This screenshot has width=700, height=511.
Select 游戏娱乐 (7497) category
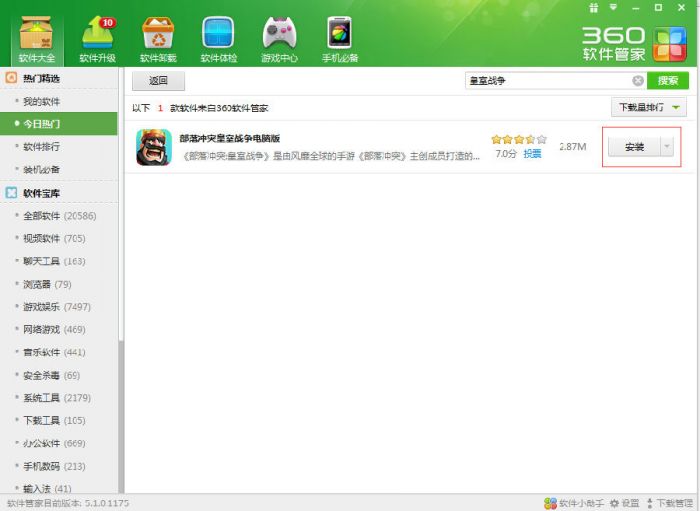[x=56, y=307]
